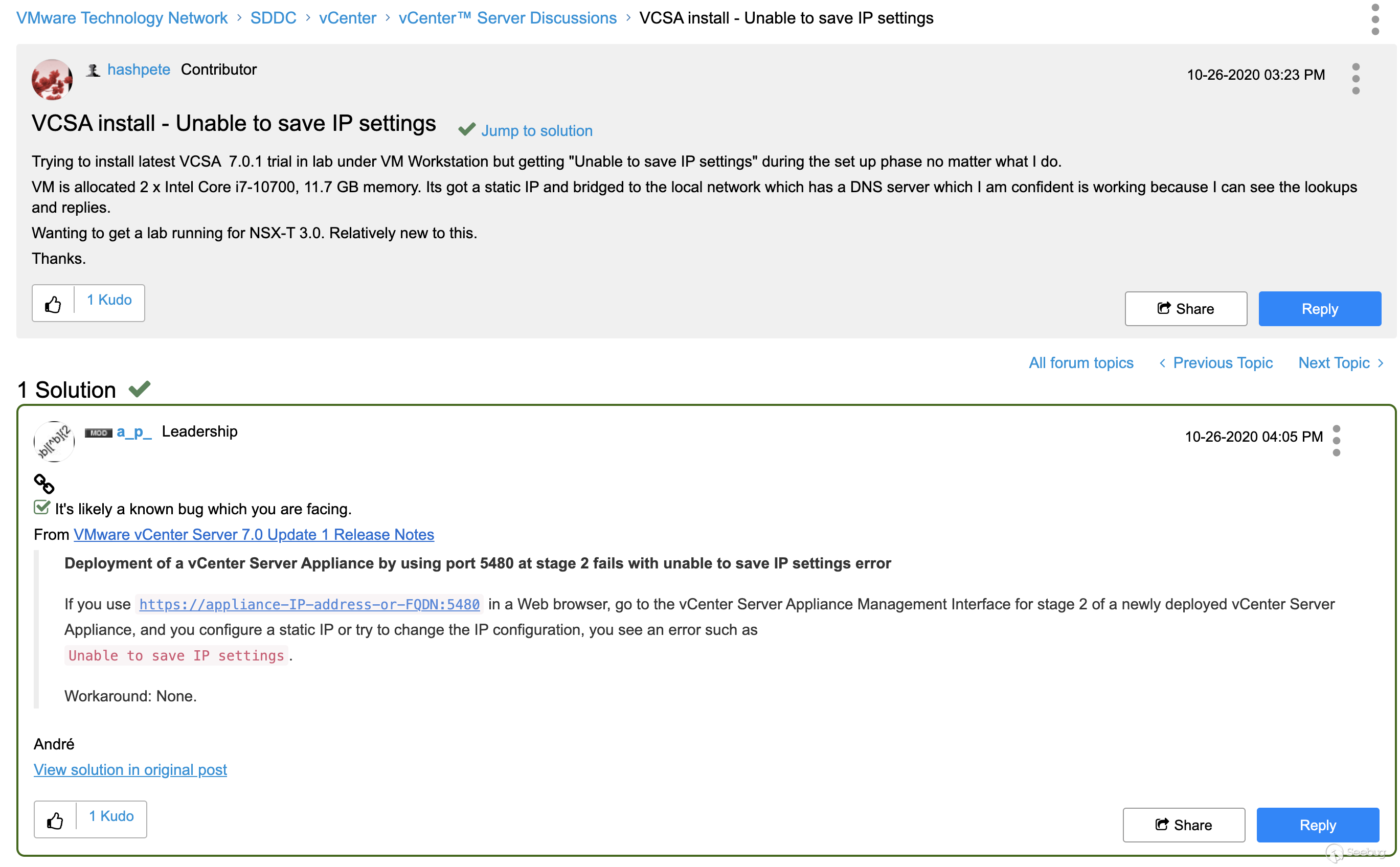Open hashpete's user avatar
Screen dimensions: 1400x867
[x=52, y=80]
